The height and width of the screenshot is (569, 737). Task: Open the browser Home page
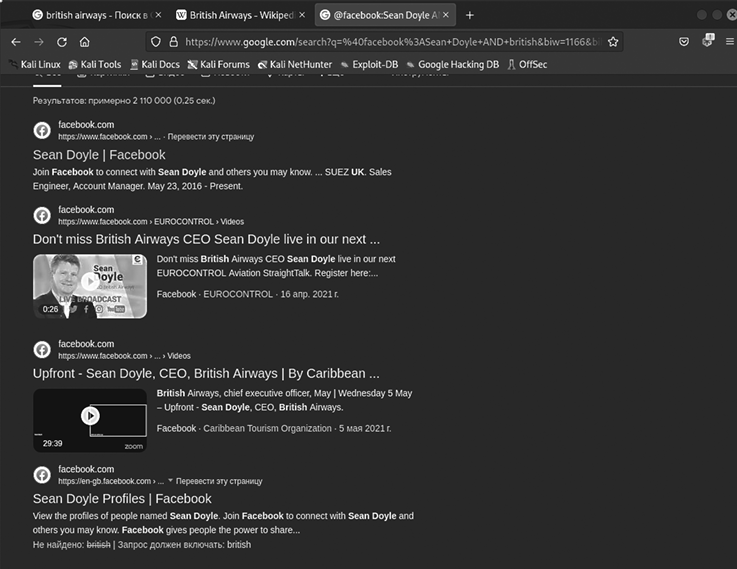[x=85, y=42]
